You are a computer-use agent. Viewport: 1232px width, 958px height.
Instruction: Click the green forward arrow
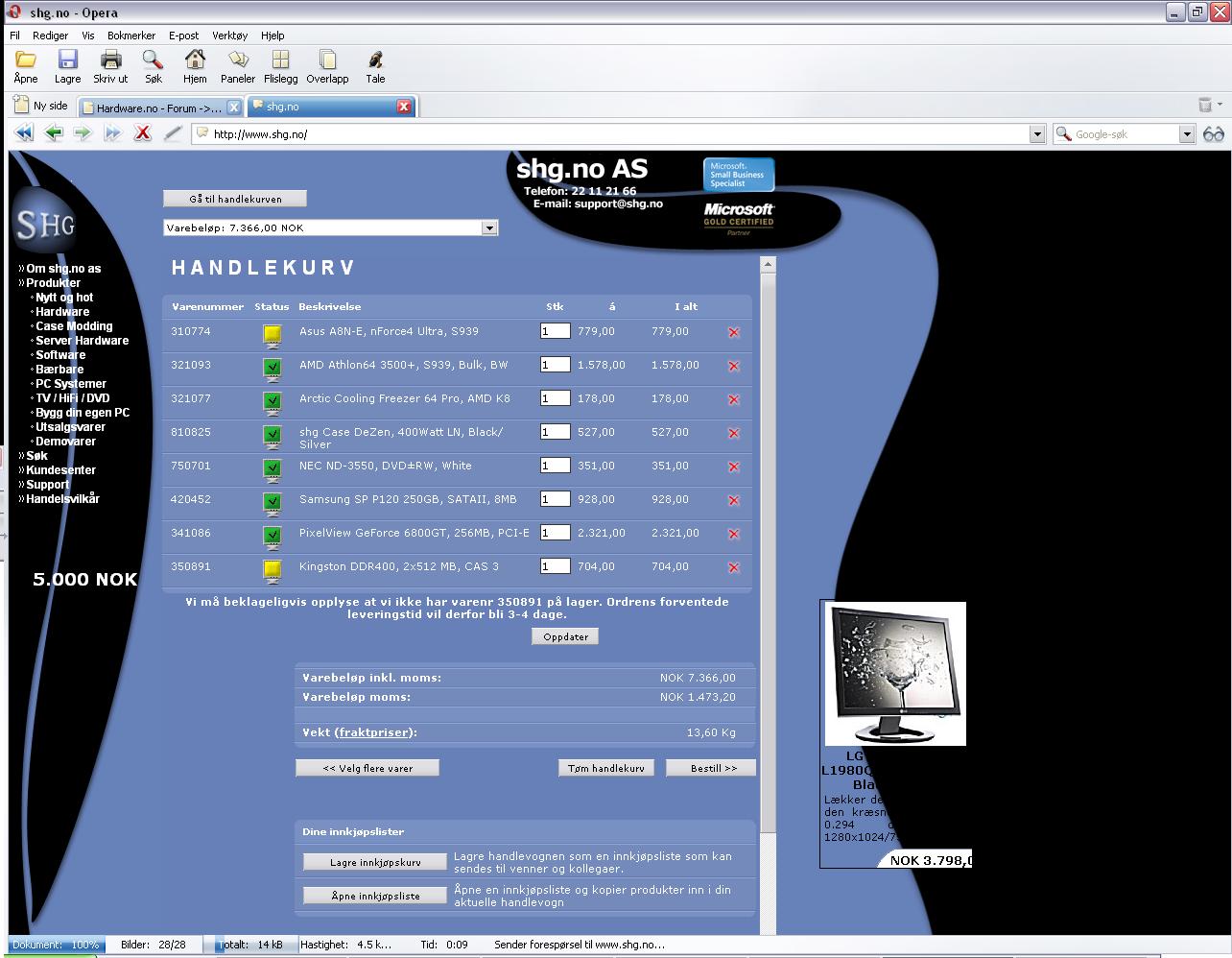(83, 133)
